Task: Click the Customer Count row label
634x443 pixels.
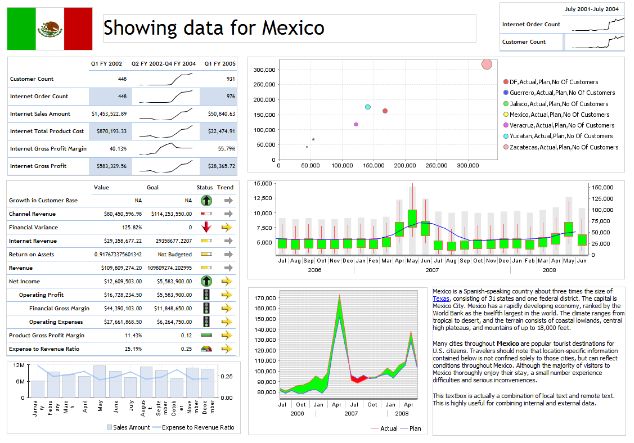Action: pyautogui.click(x=32, y=79)
